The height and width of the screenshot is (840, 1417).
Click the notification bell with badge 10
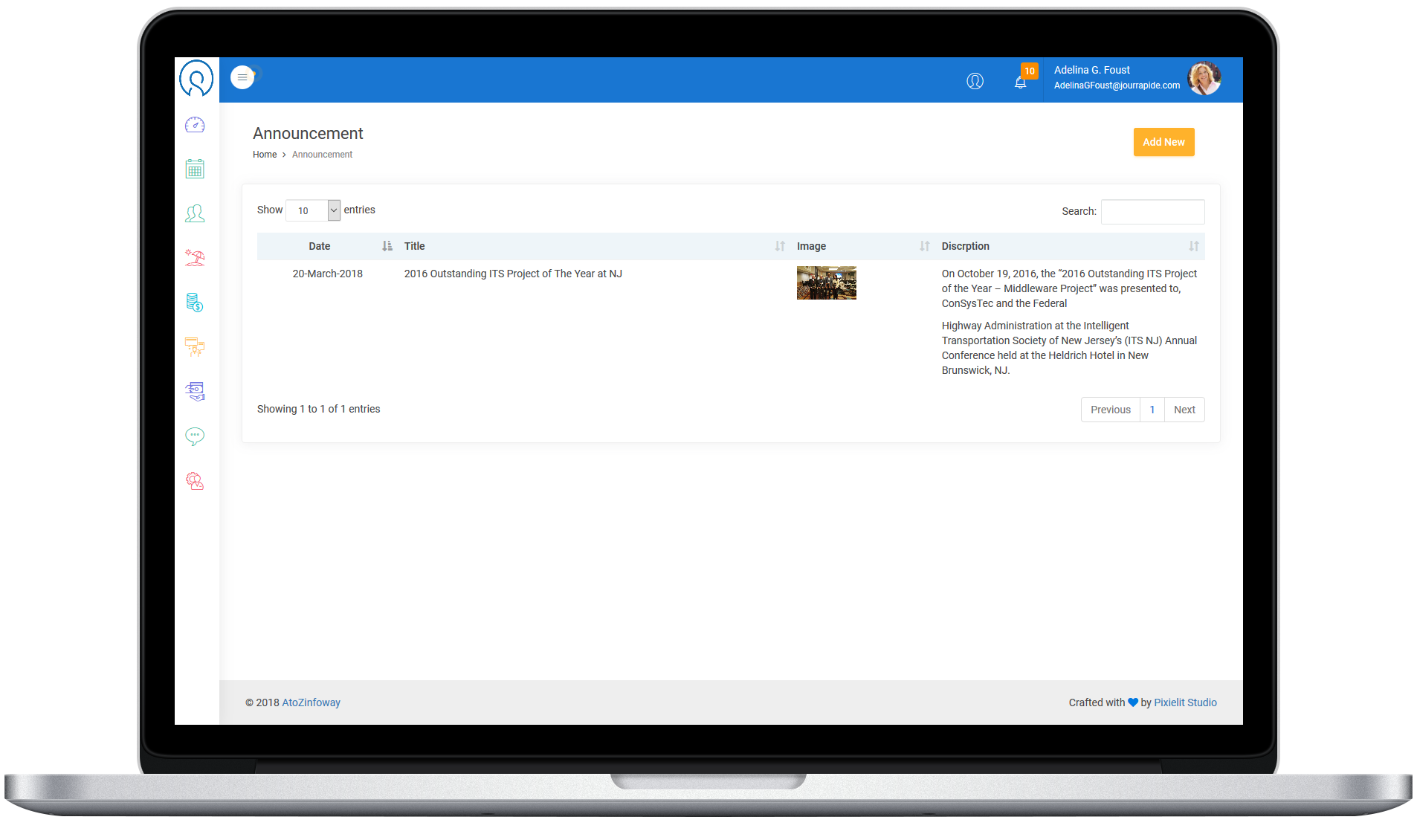point(1021,82)
